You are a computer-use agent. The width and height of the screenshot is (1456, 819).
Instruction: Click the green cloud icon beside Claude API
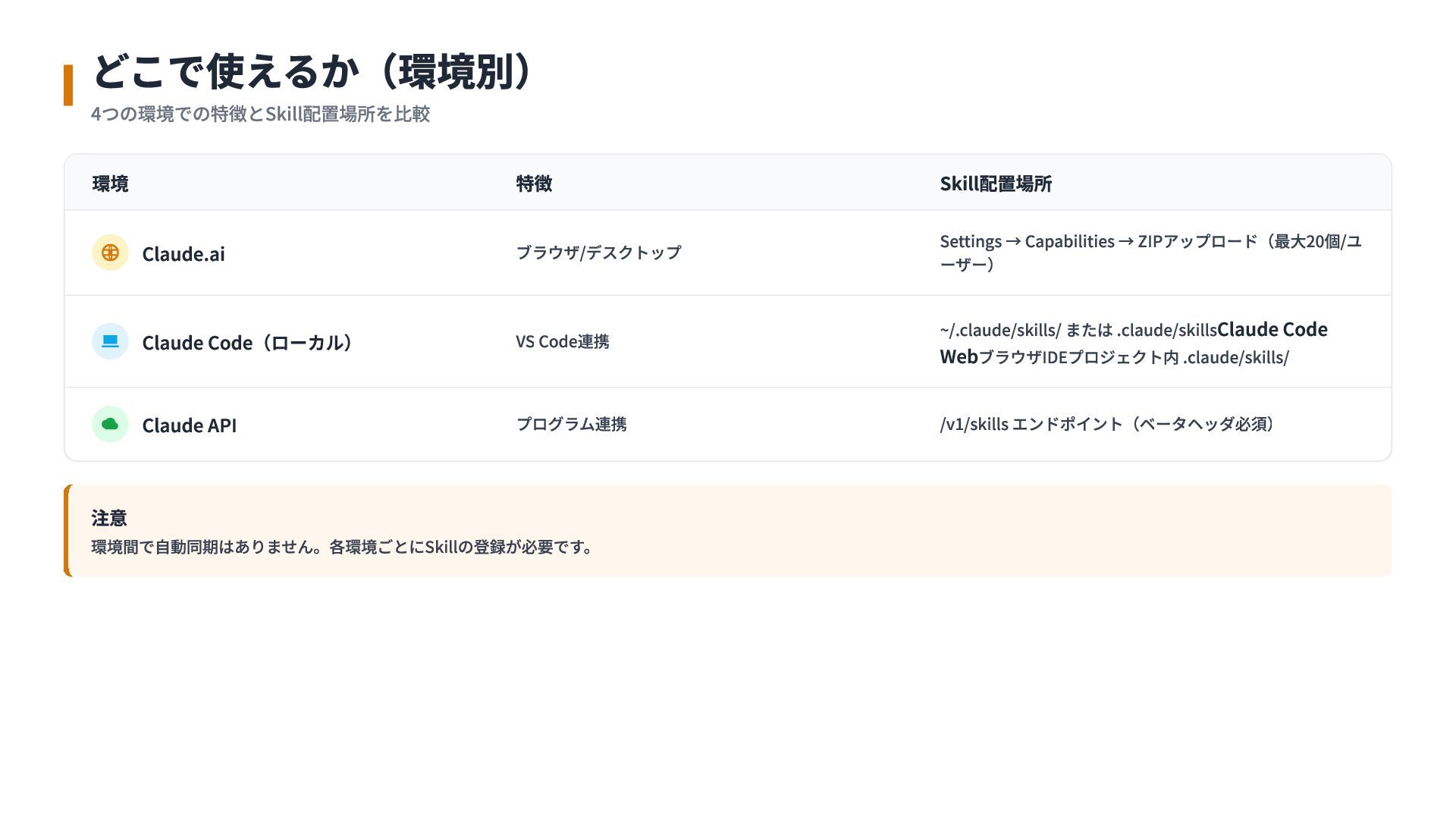pos(110,424)
